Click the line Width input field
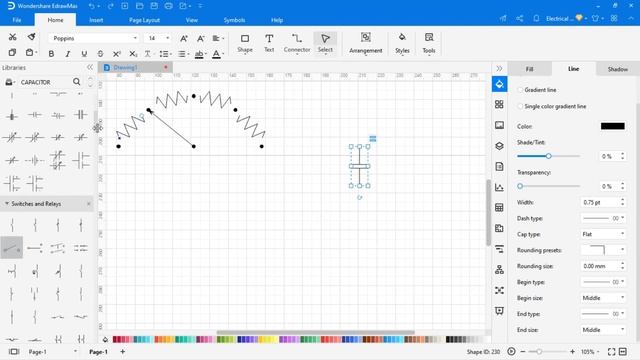640x360 pixels. pyautogui.click(x=599, y=202)
